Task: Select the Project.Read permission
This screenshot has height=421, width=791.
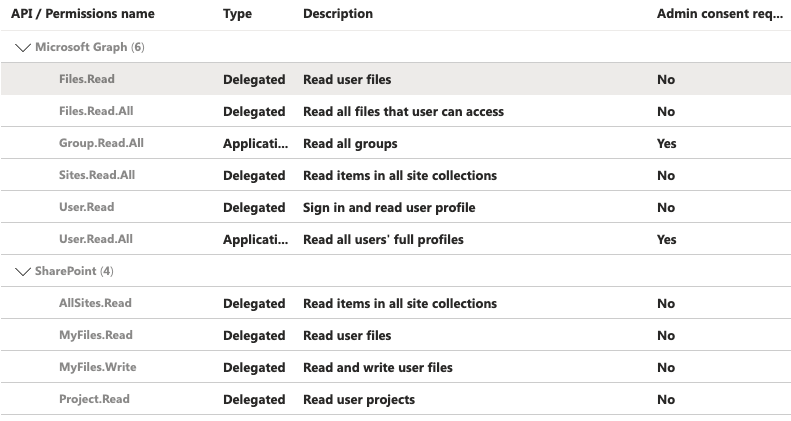Action: 94,399
